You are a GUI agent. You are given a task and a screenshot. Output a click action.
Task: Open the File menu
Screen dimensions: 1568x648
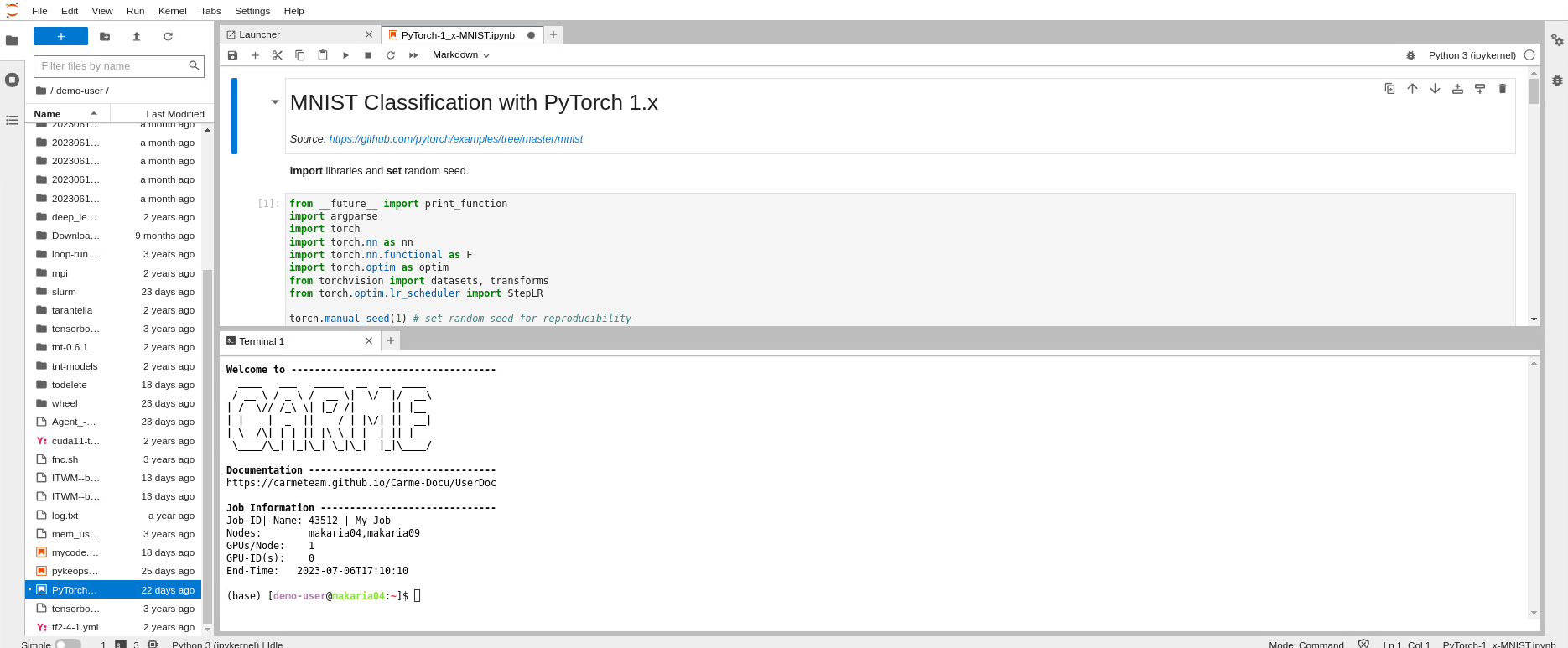[x=39, y=11]
